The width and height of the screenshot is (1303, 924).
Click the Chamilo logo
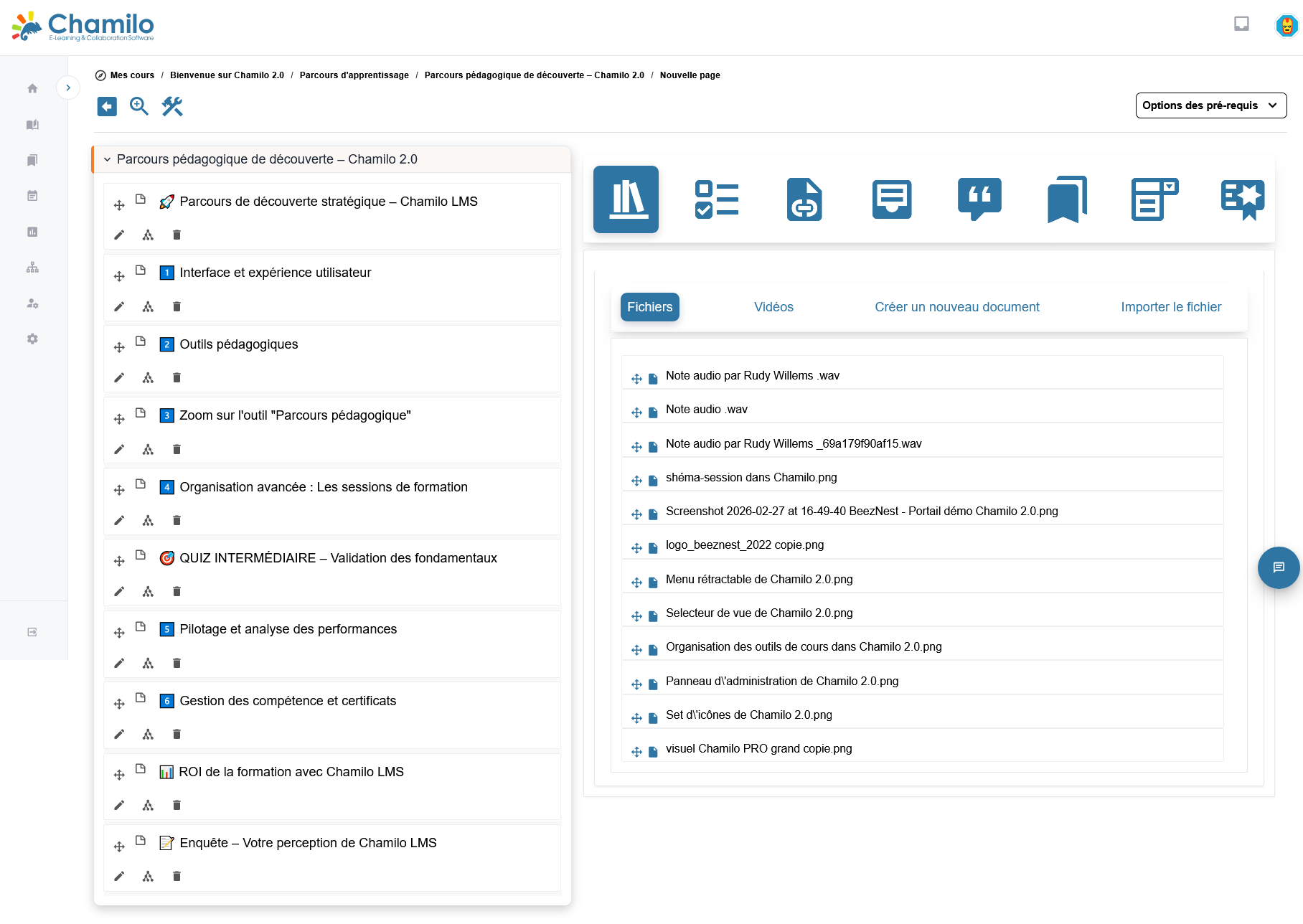point(83,27)
